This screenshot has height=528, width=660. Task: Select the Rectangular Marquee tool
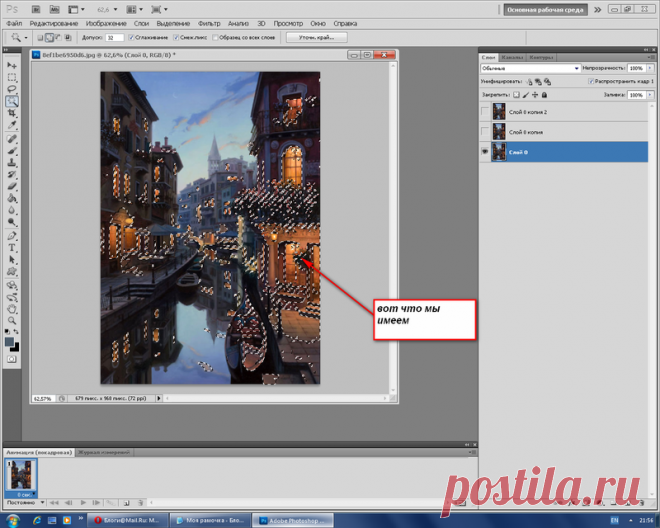(12, 77)
